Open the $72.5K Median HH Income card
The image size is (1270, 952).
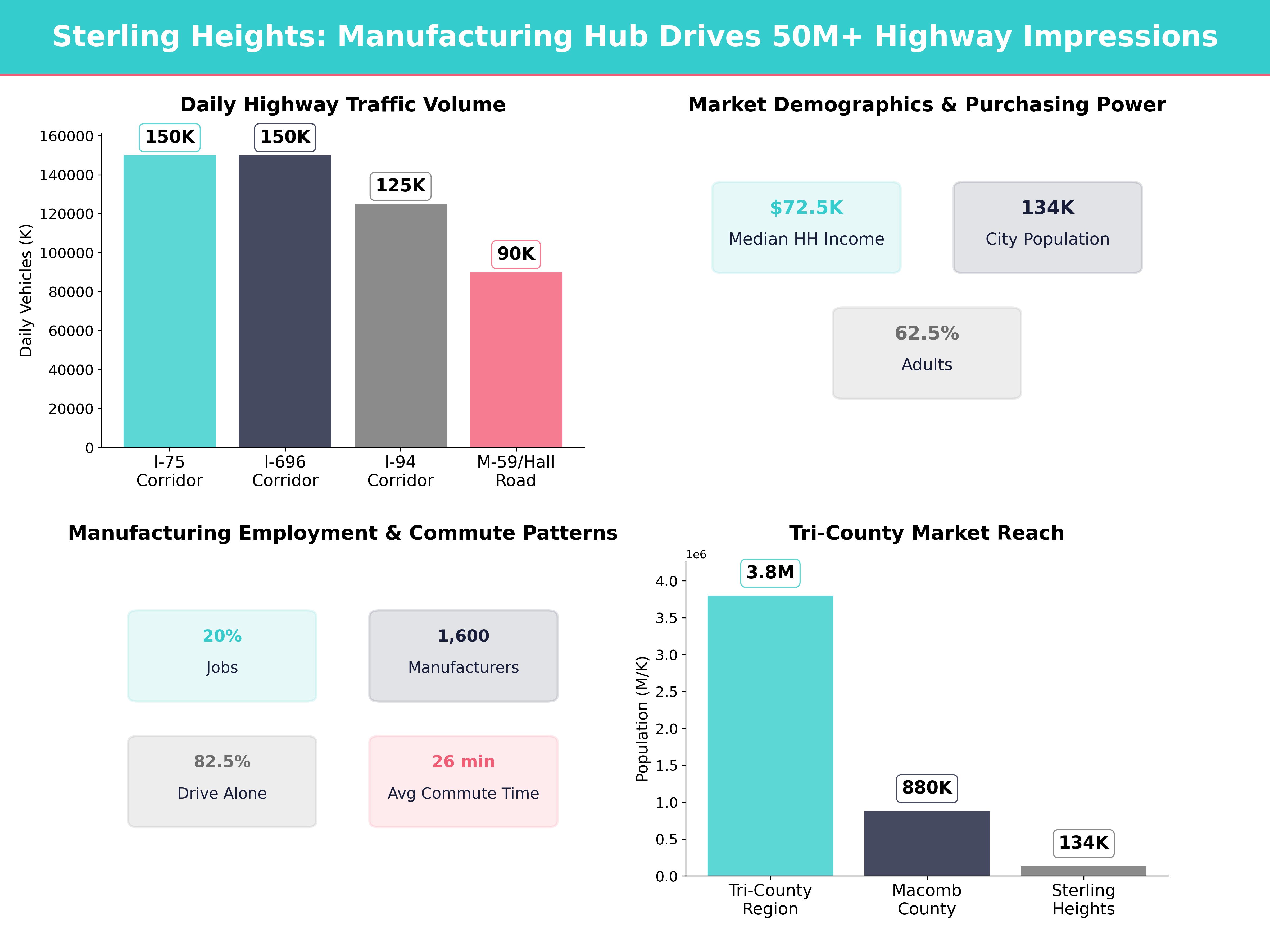tap(807, 226)
